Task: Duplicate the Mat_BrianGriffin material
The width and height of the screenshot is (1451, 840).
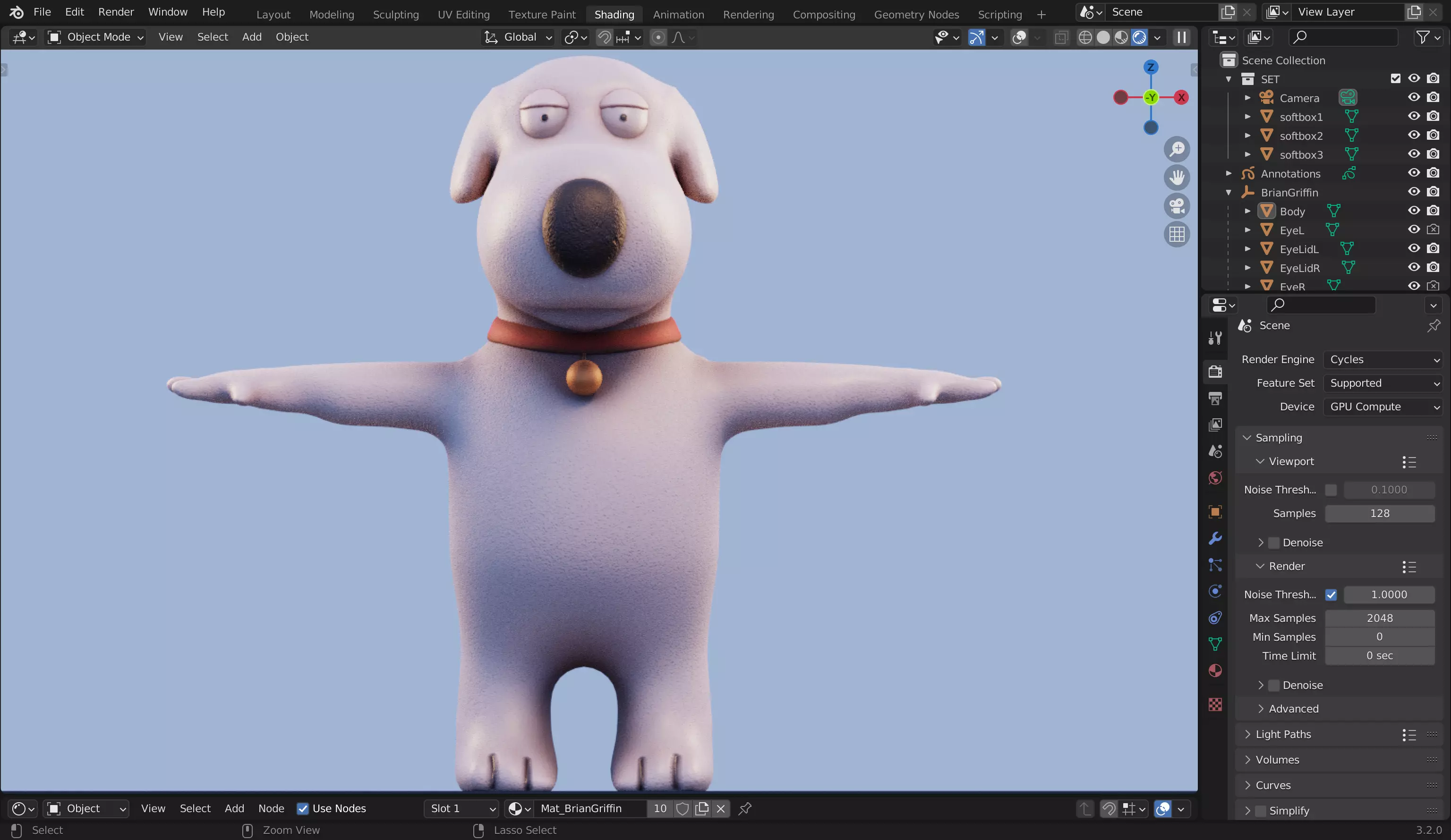Action: pyautogui.click(x=701, y=808)
